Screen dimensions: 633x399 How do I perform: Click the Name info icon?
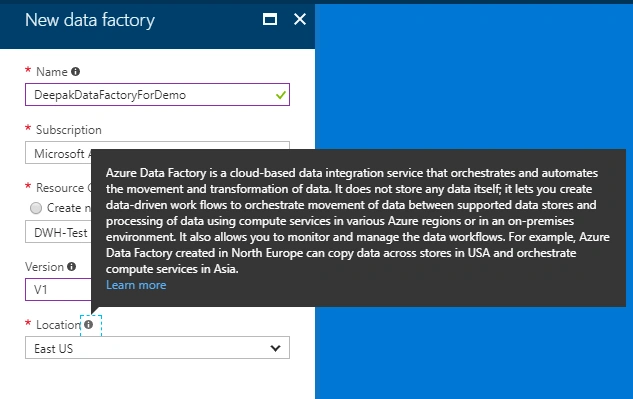tap(75, 71)
